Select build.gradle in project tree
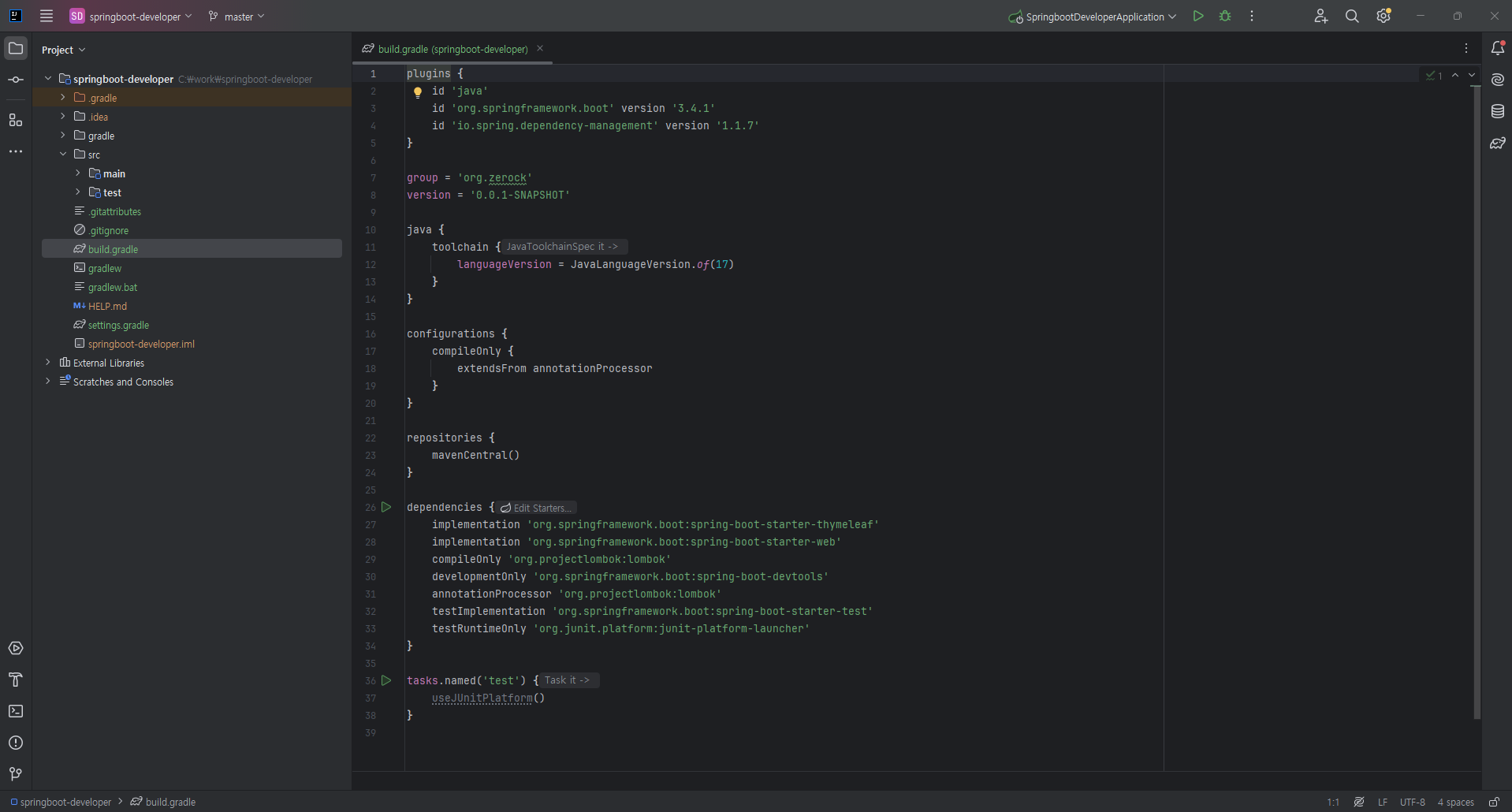 click(x=192, y=249)
